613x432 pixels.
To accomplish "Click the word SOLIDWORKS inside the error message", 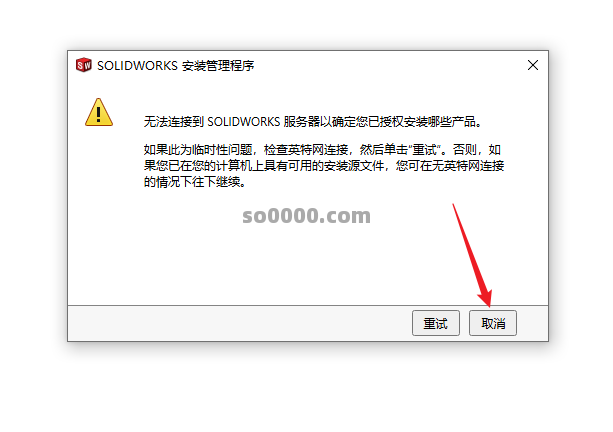I will (x=244, y=122).
